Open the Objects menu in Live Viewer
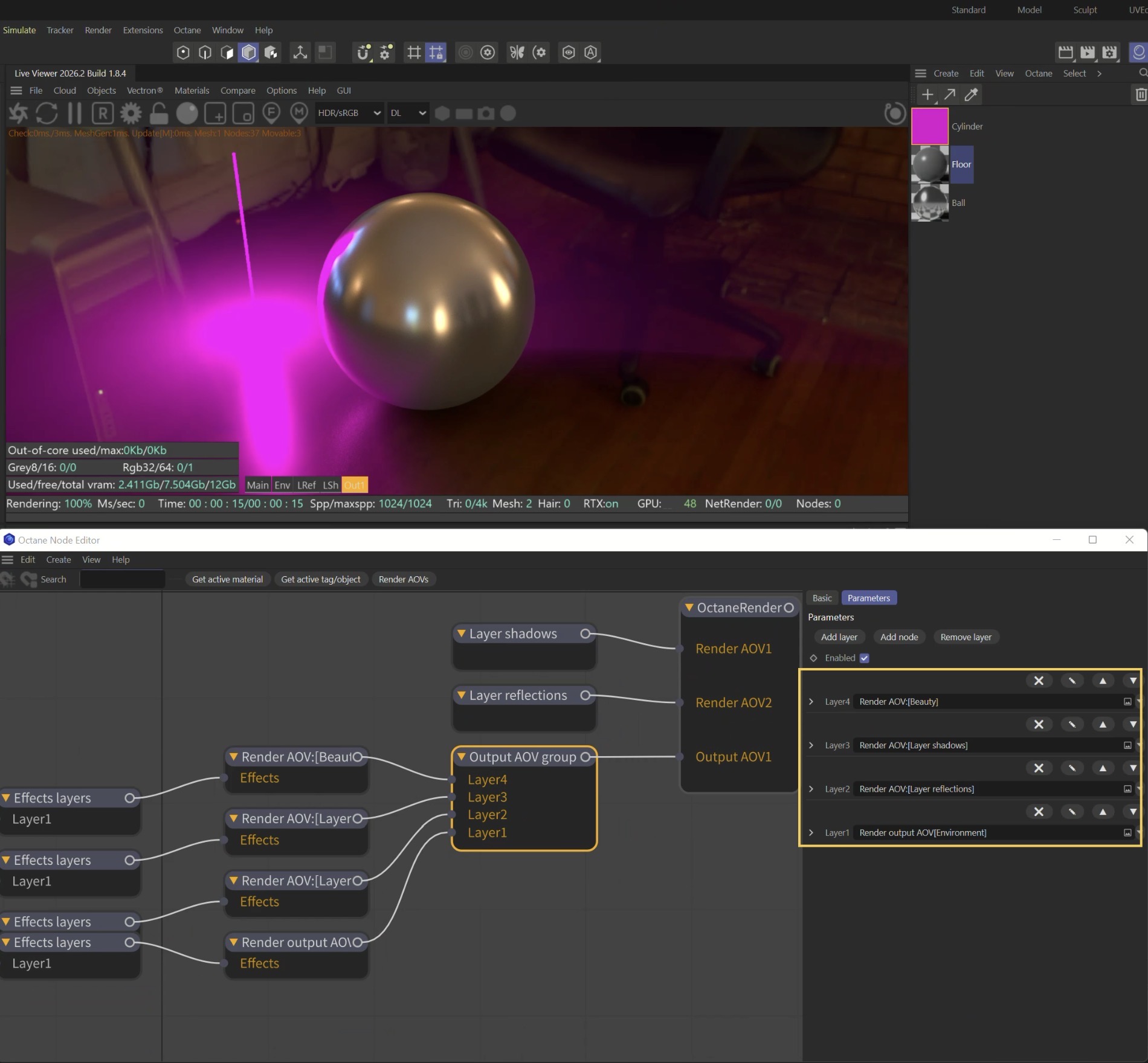 (101, 91)
